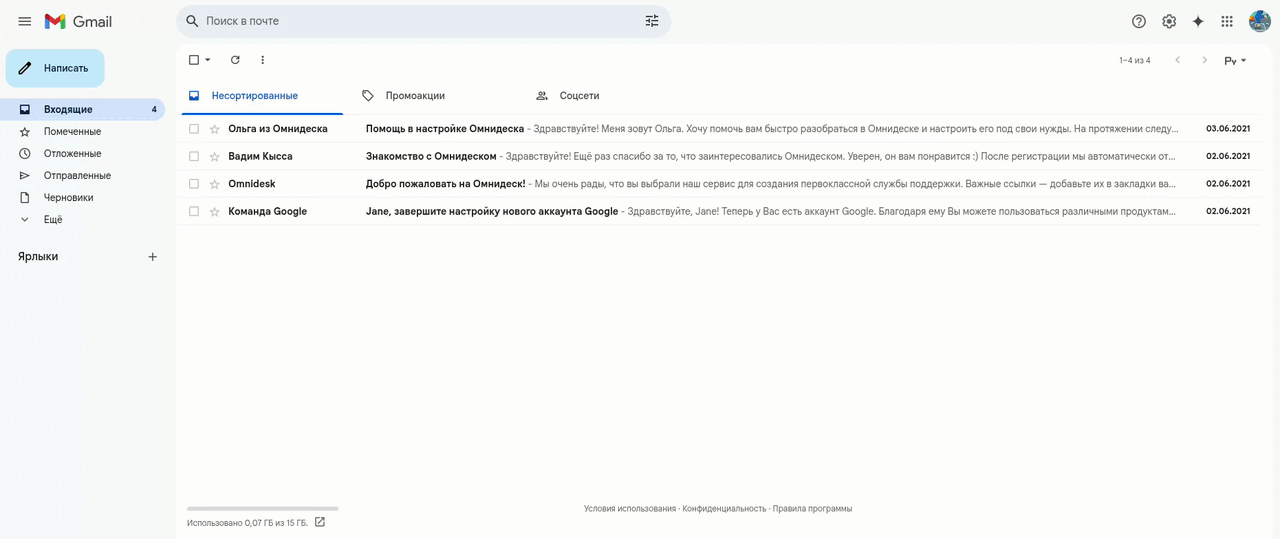1280x539 pixels.
Task: Open Settings gear icon
Action: click(x=1168, y=21)
